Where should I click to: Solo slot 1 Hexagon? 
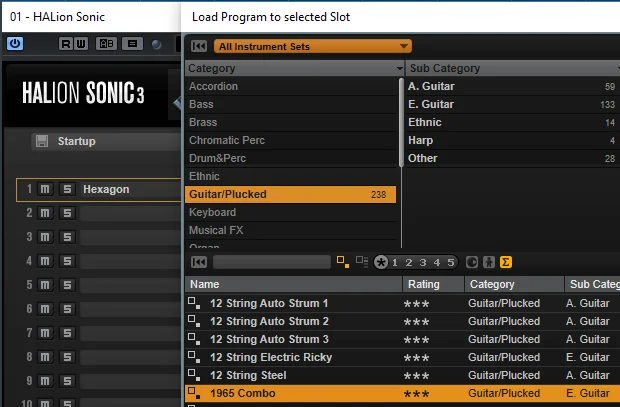pyautogui.click(x=67, y=189)
